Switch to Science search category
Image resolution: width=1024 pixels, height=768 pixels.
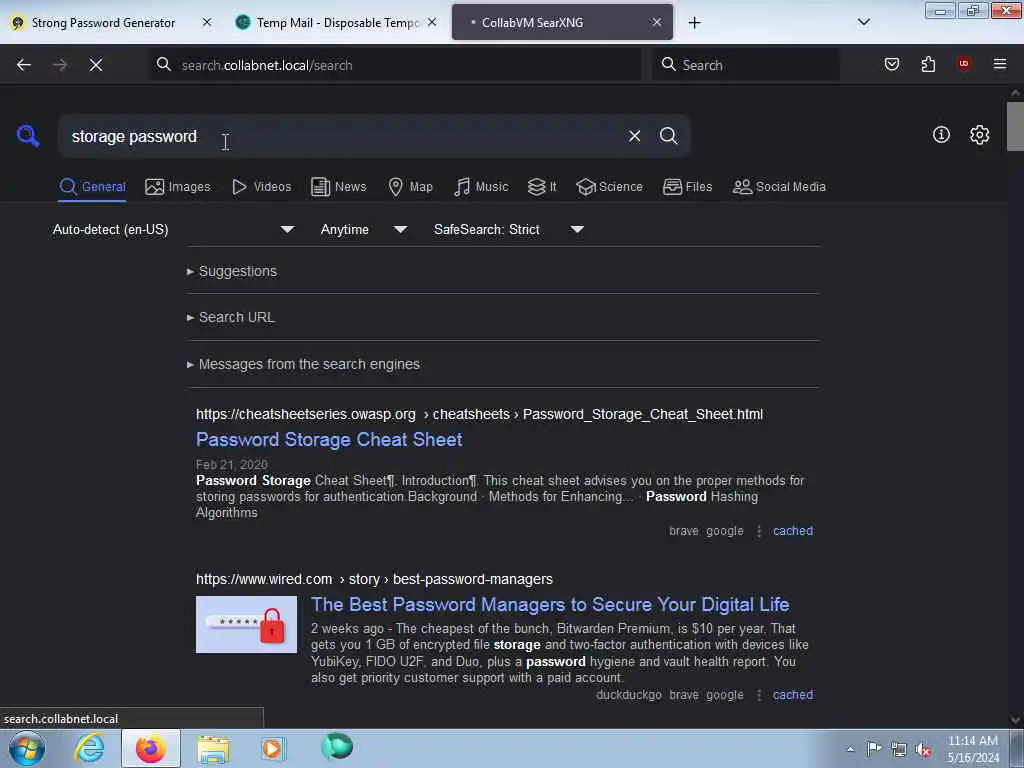609,187
